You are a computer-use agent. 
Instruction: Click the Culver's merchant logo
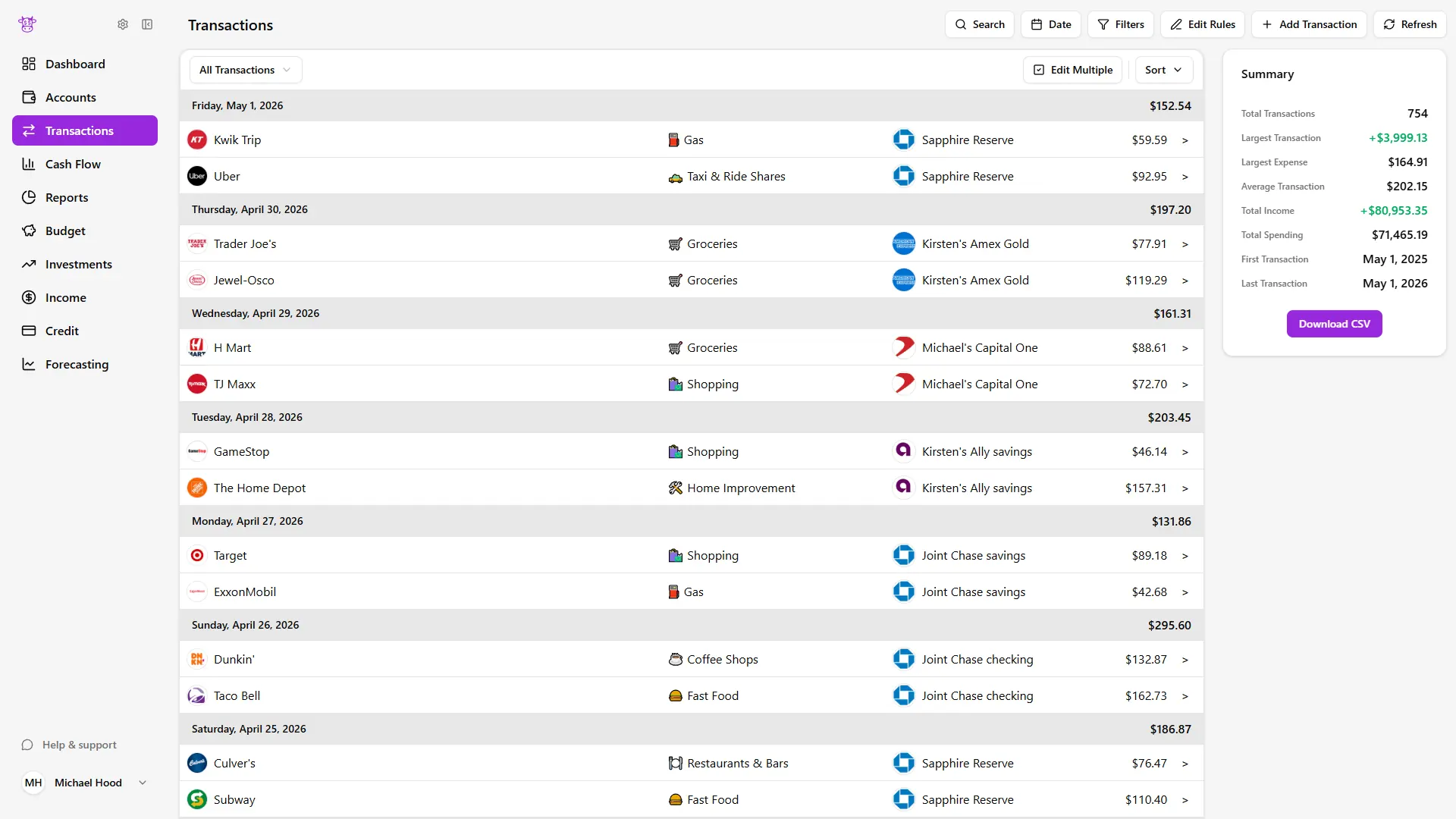(197, 763)
